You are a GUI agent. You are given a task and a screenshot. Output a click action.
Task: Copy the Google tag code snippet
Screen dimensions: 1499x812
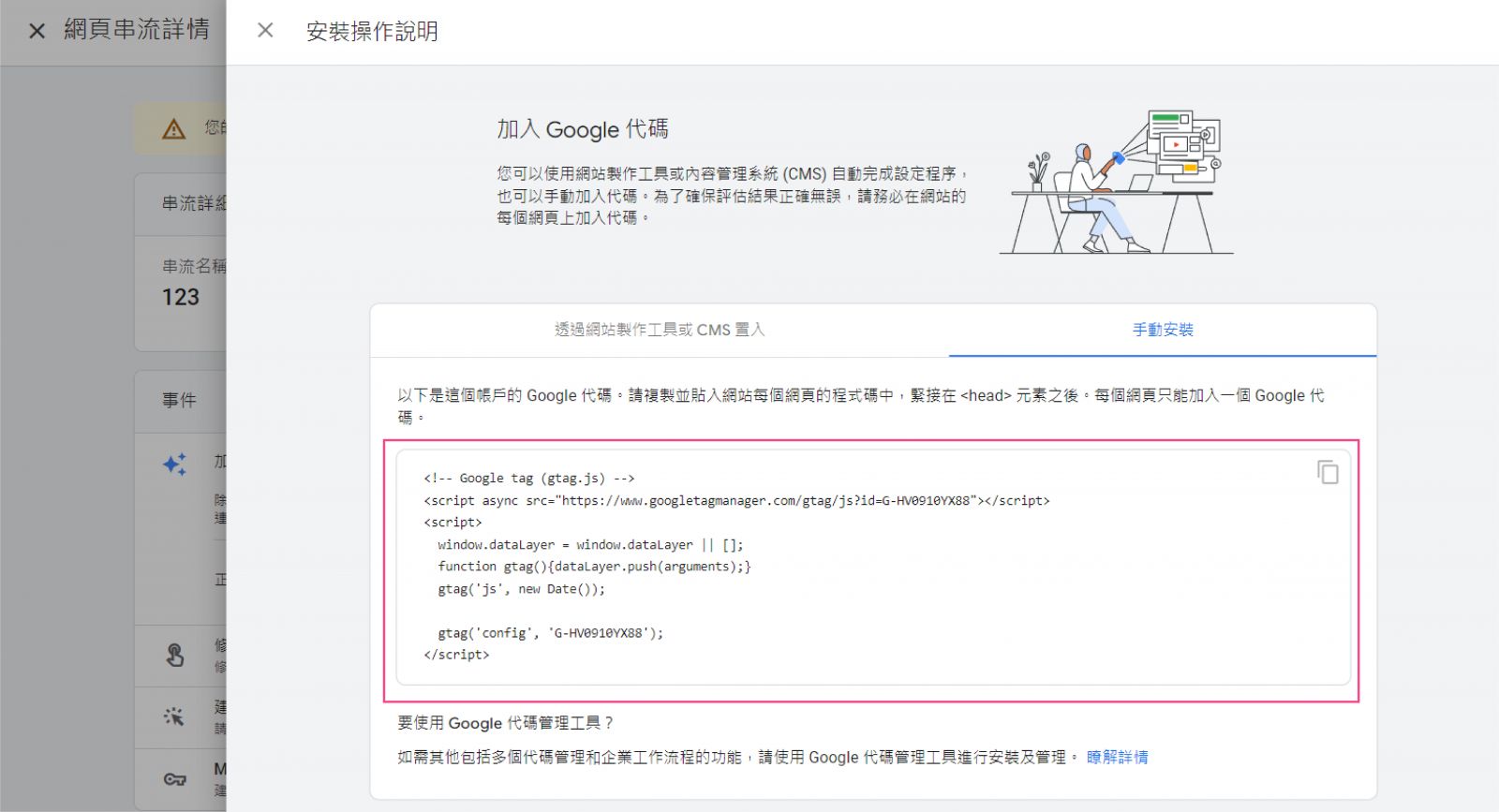[x=1327, y=472]
